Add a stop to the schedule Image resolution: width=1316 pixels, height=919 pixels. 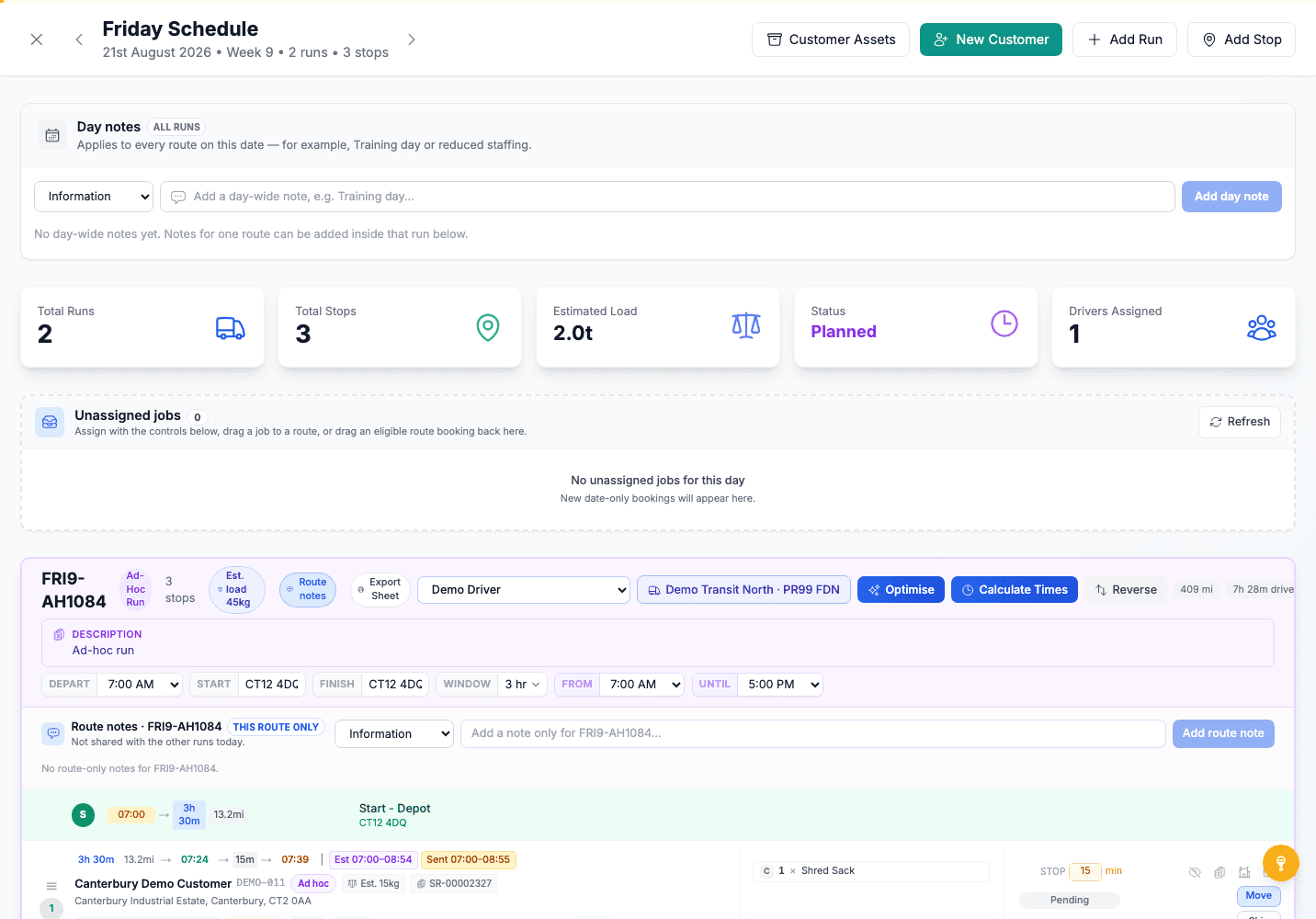pyautogui.click(x=1242, y=40)
